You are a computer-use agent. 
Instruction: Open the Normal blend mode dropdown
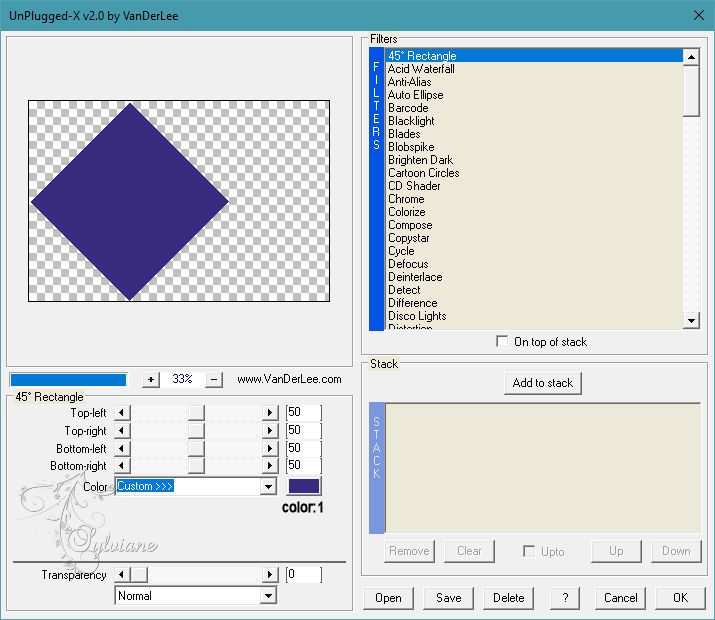click(269, 595)
